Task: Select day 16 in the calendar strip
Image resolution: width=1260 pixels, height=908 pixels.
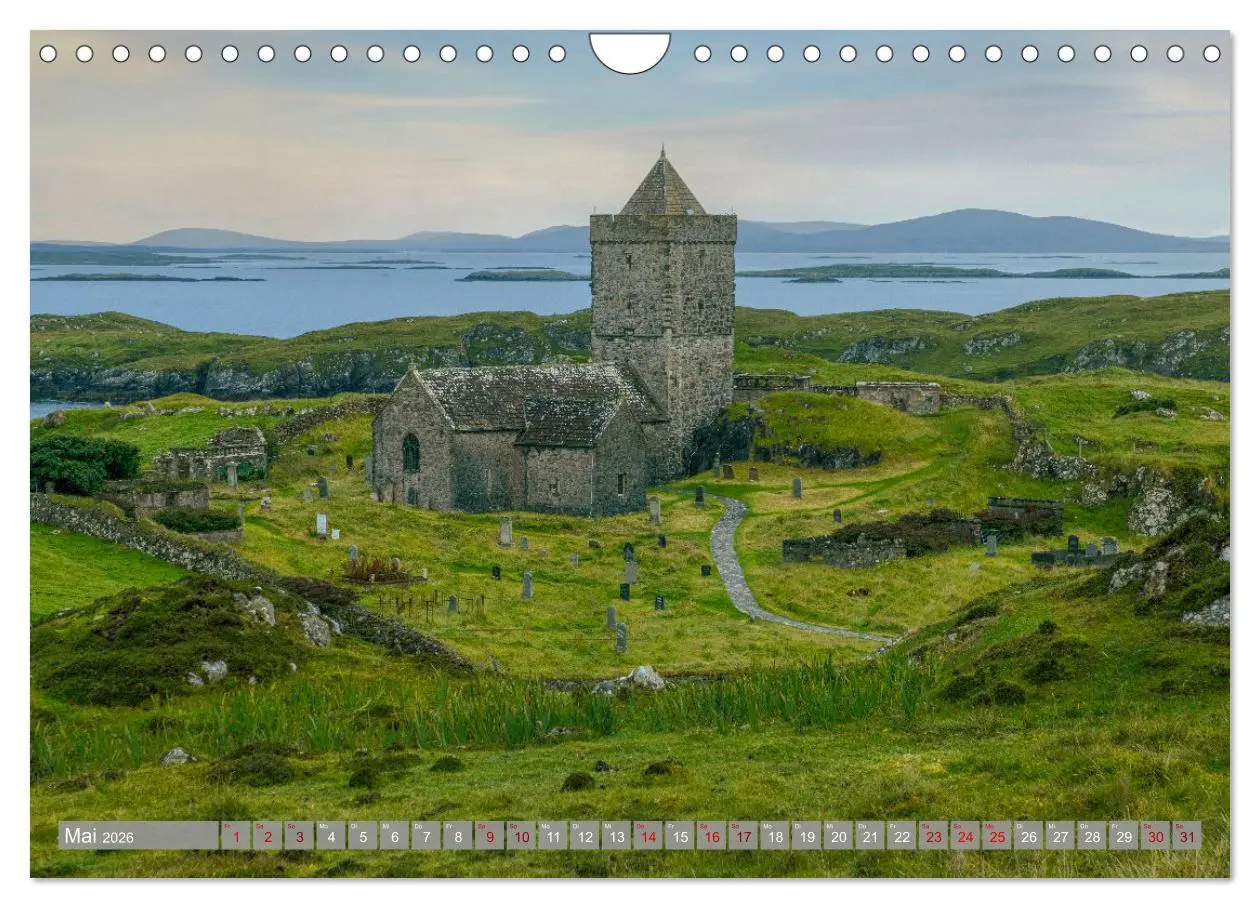Action: click(711, 836)
